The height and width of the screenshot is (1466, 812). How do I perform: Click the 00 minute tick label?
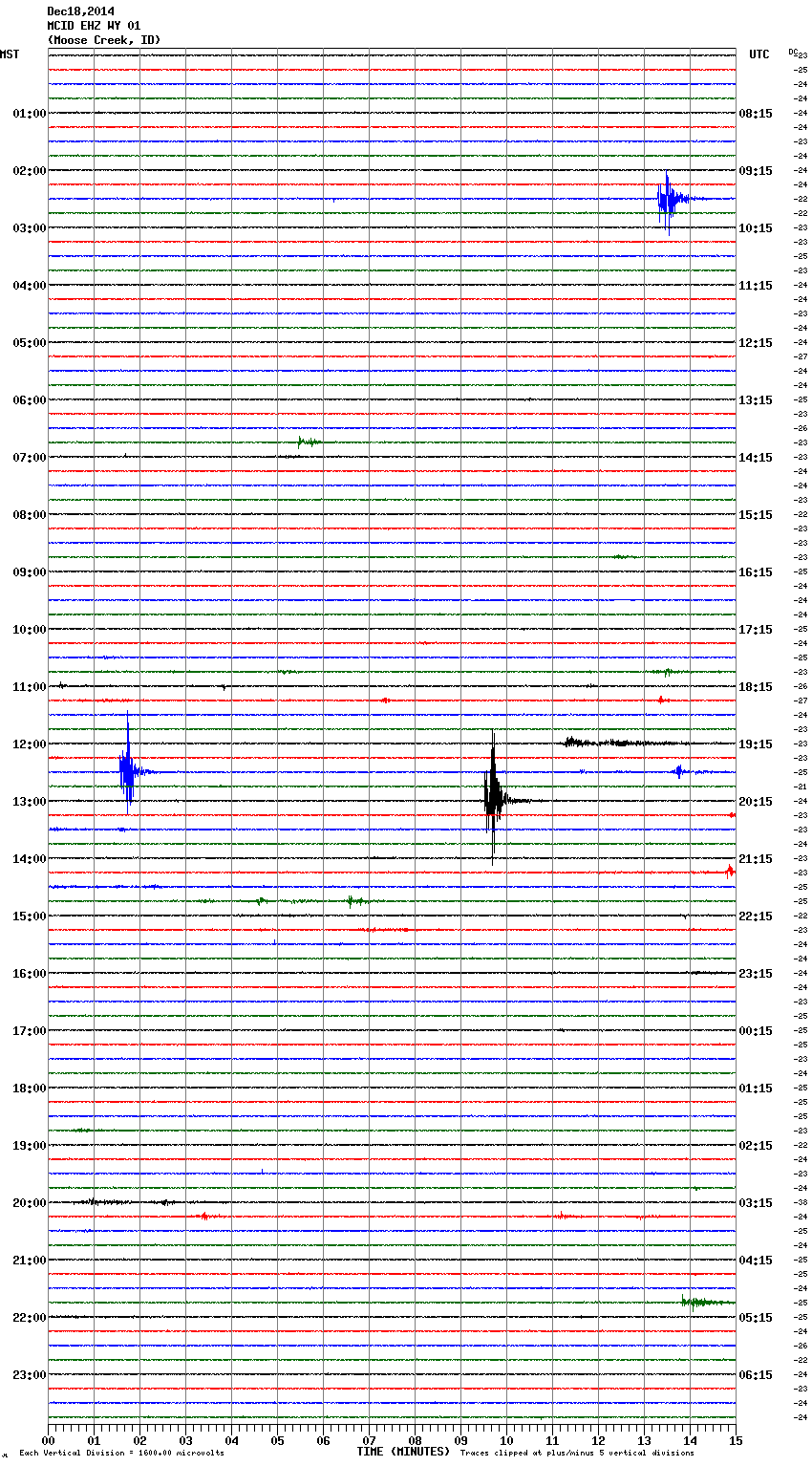click(48, 1440)
